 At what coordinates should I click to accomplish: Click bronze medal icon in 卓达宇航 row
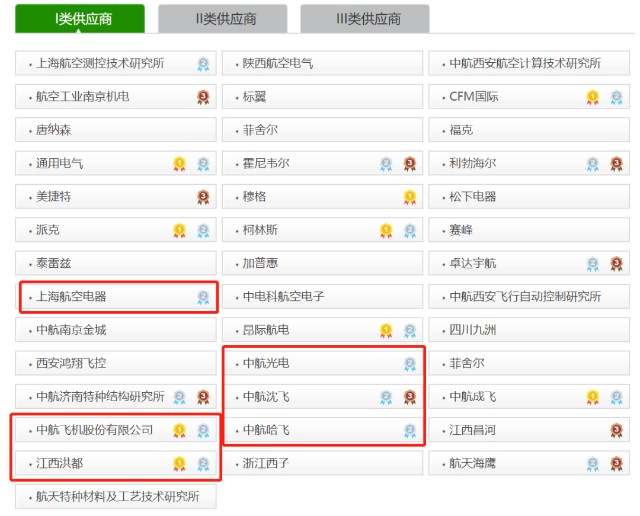pos(616,264)
